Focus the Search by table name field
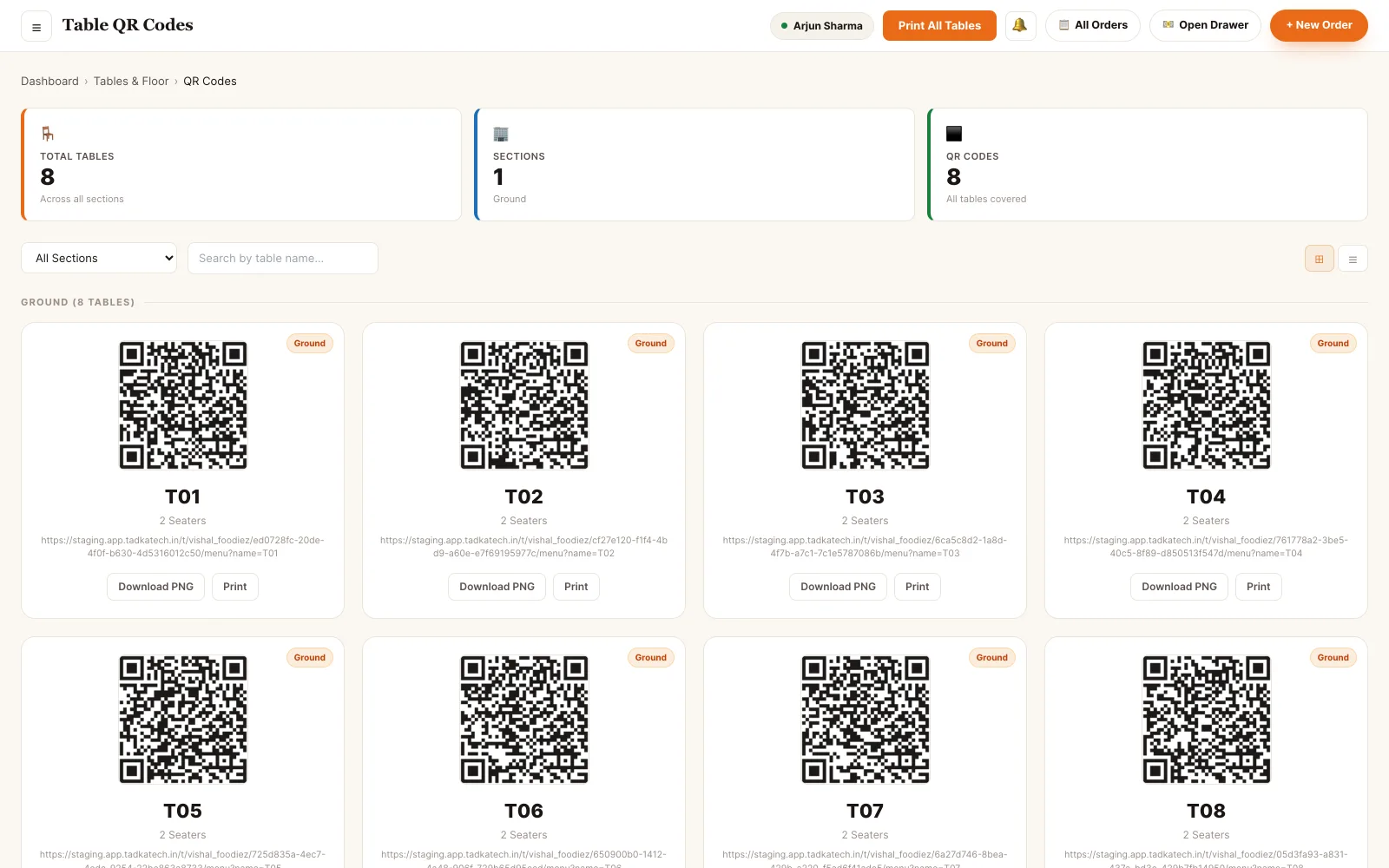The height and width of the screenshot is (868, 1389). (x=283, y=258)
